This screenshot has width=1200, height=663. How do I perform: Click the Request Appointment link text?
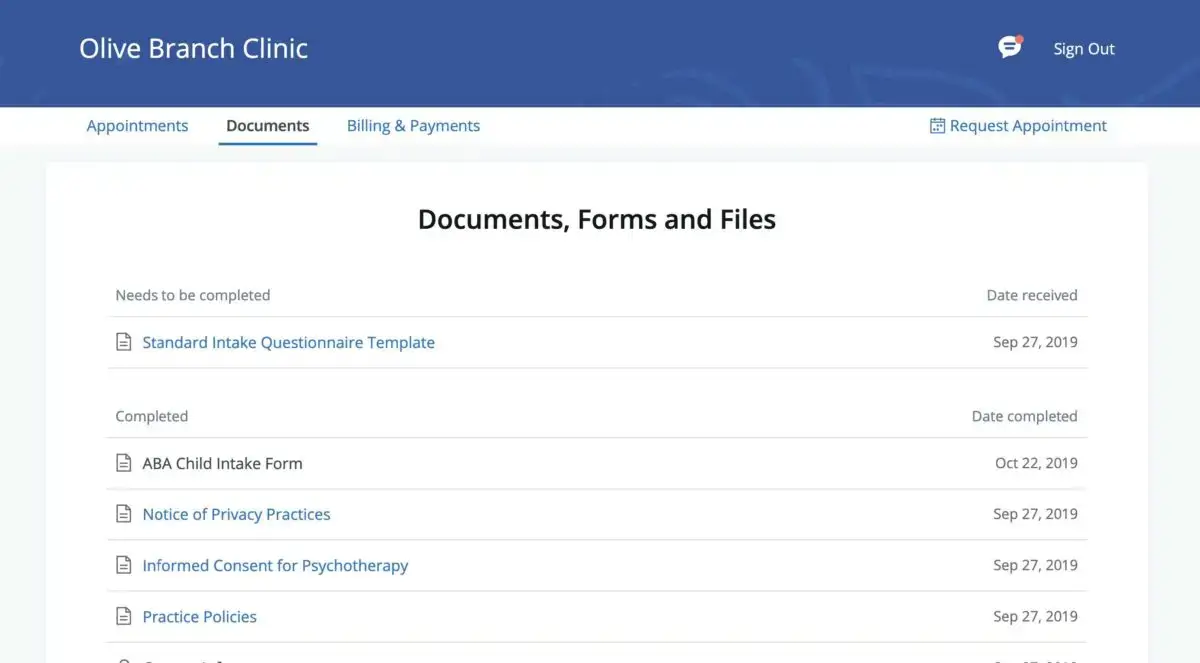pyautogui.click(x=1028, y=126)
